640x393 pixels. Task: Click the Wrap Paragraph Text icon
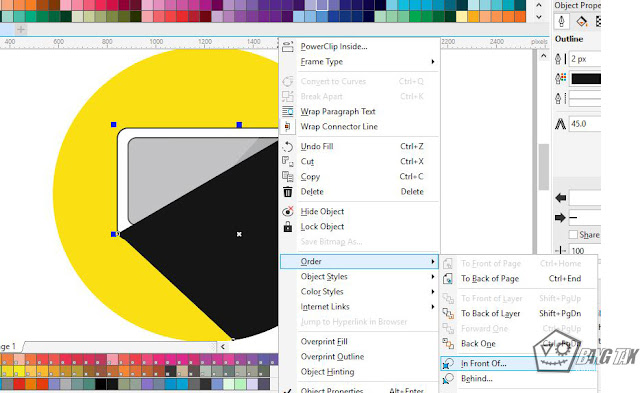click(x=288, y=111)
